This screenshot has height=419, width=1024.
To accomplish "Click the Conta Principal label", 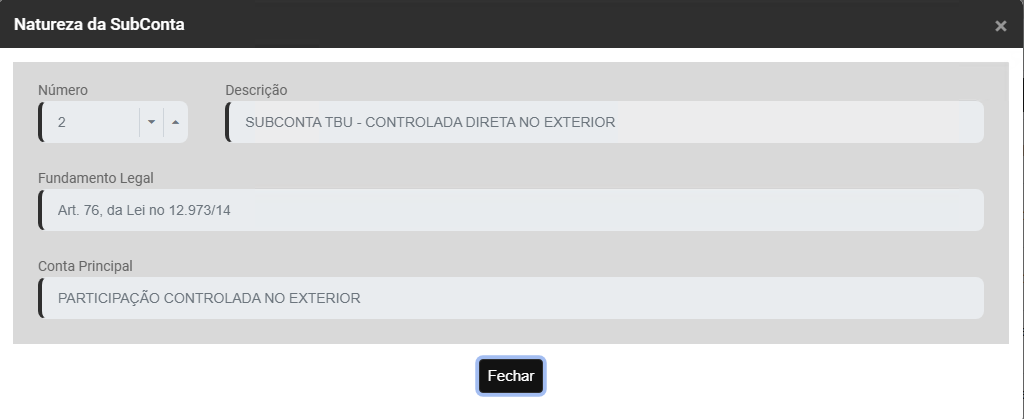I will click(x=85, y=266).
